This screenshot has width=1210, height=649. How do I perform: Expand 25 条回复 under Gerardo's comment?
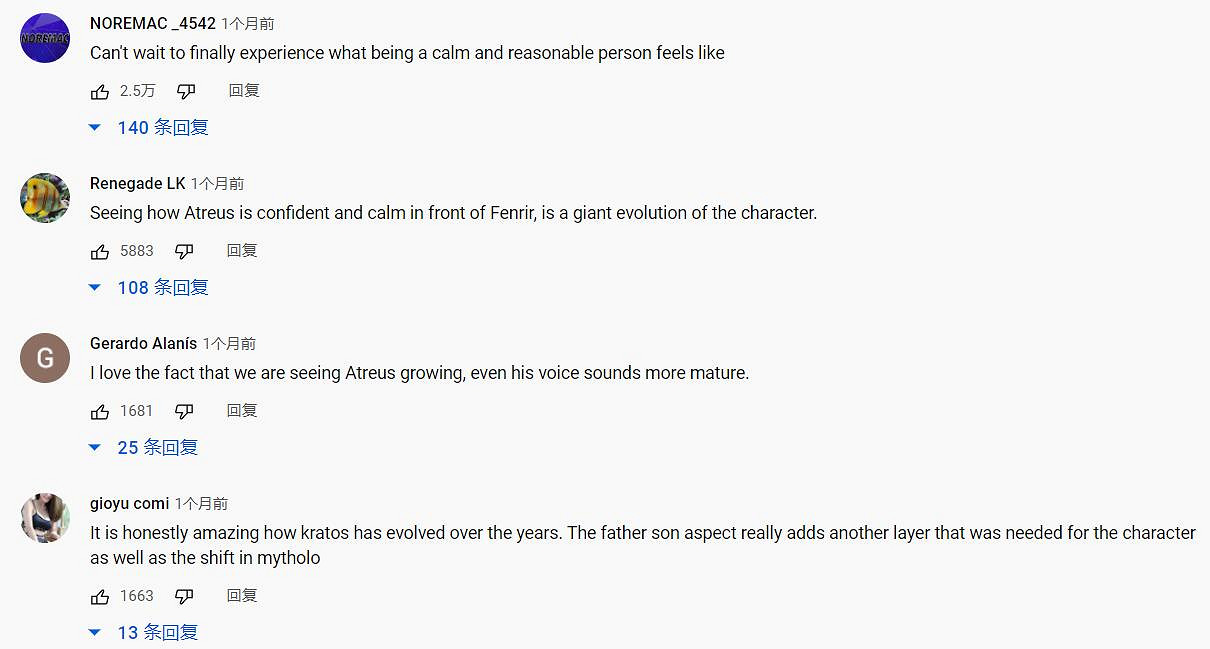[x=145, y=448]
